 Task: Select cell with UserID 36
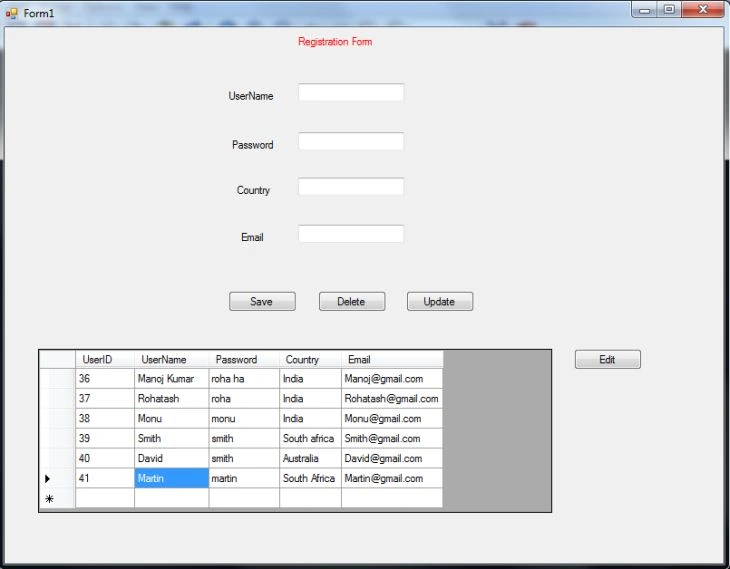pos(105,379)
